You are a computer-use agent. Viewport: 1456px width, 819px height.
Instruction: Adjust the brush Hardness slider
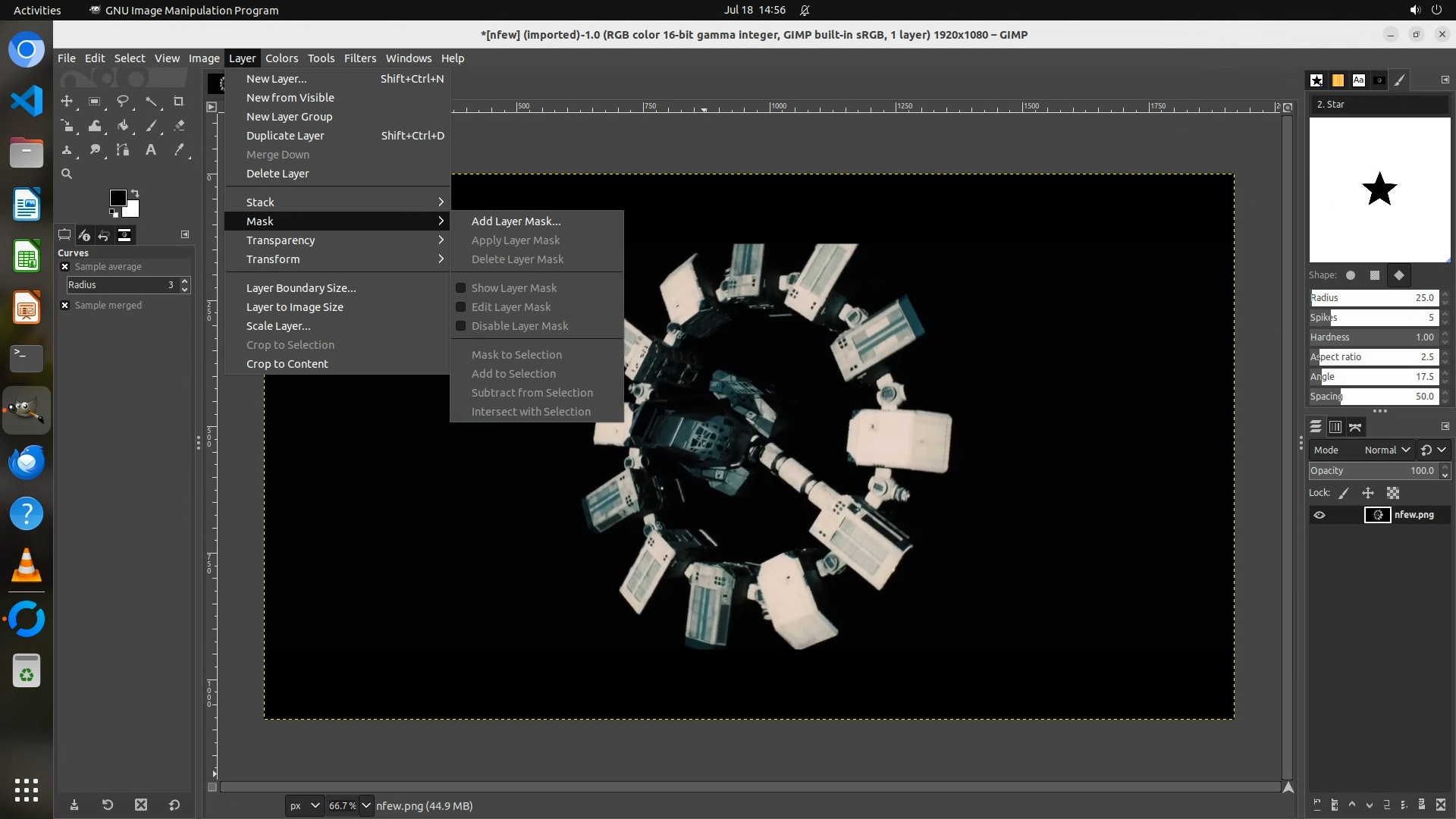click(1373, 337)
